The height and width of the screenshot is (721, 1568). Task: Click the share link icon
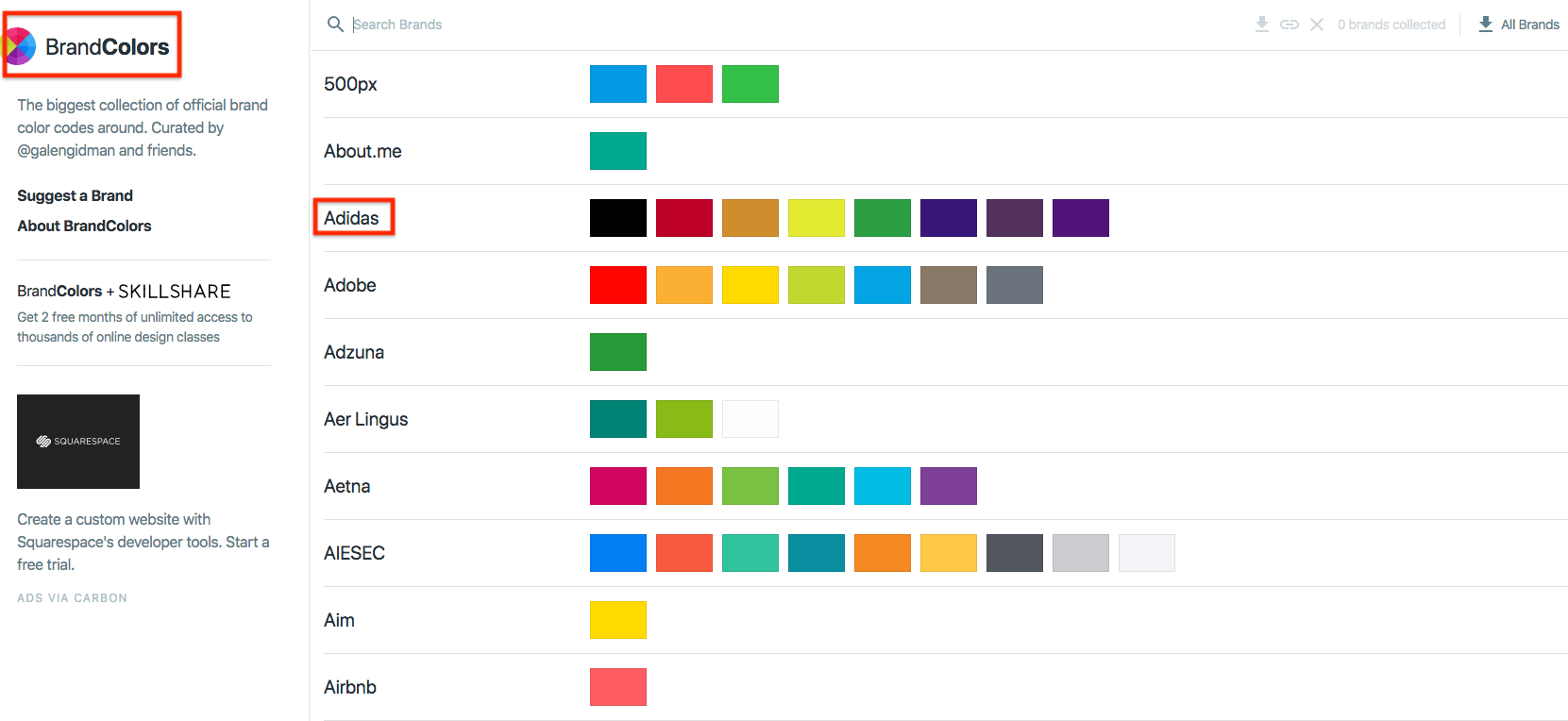coord(1290,25)
